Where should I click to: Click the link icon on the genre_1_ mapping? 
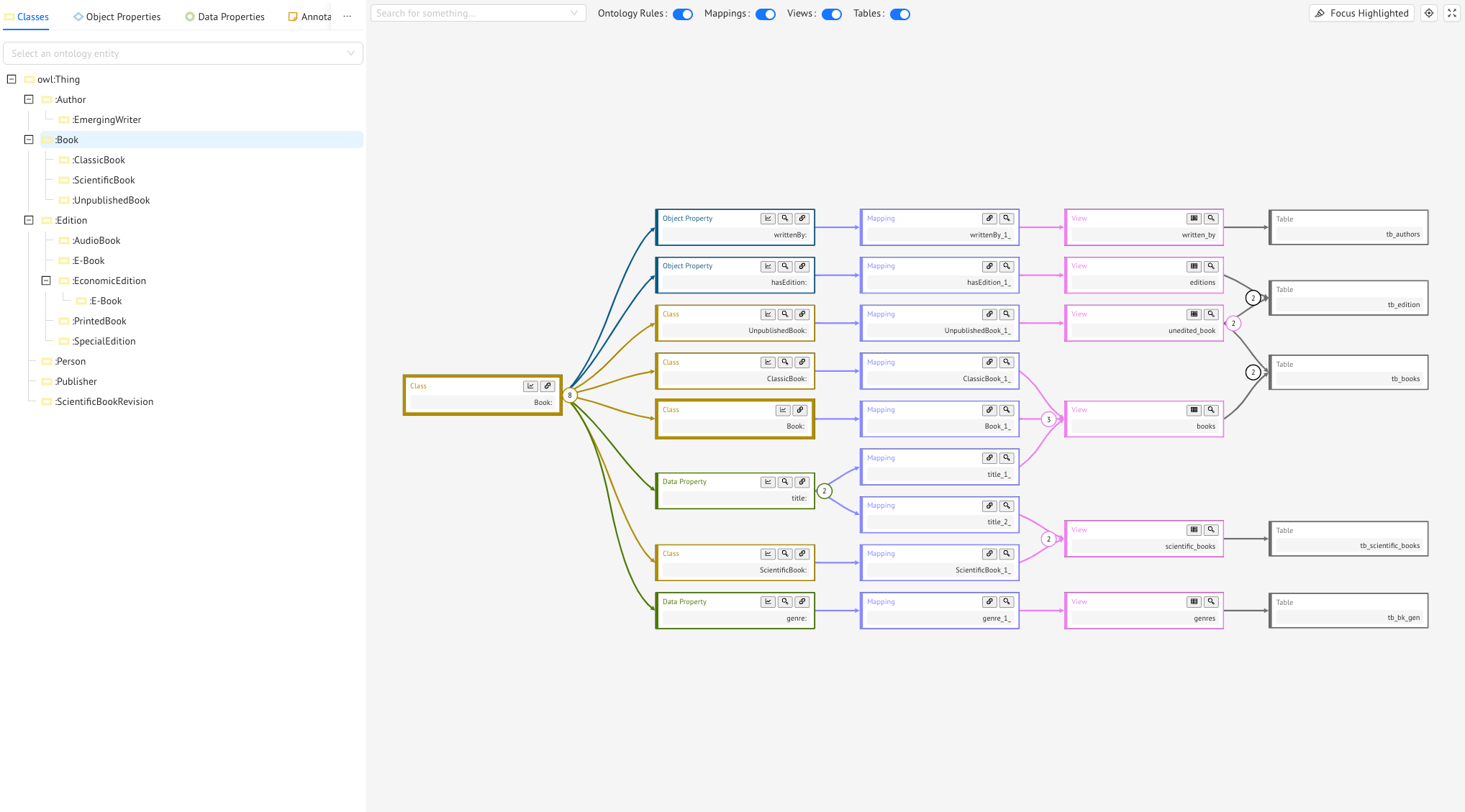tap(989, 601)
